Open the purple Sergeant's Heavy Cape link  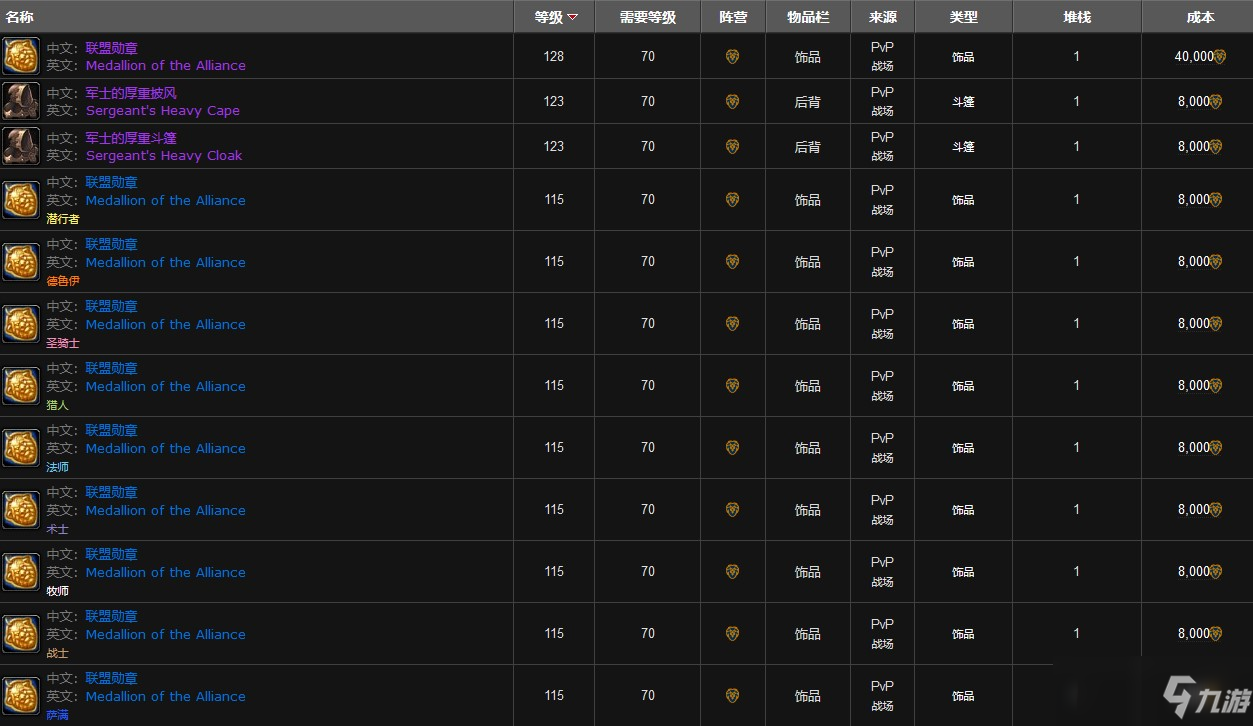coord(163,110)
